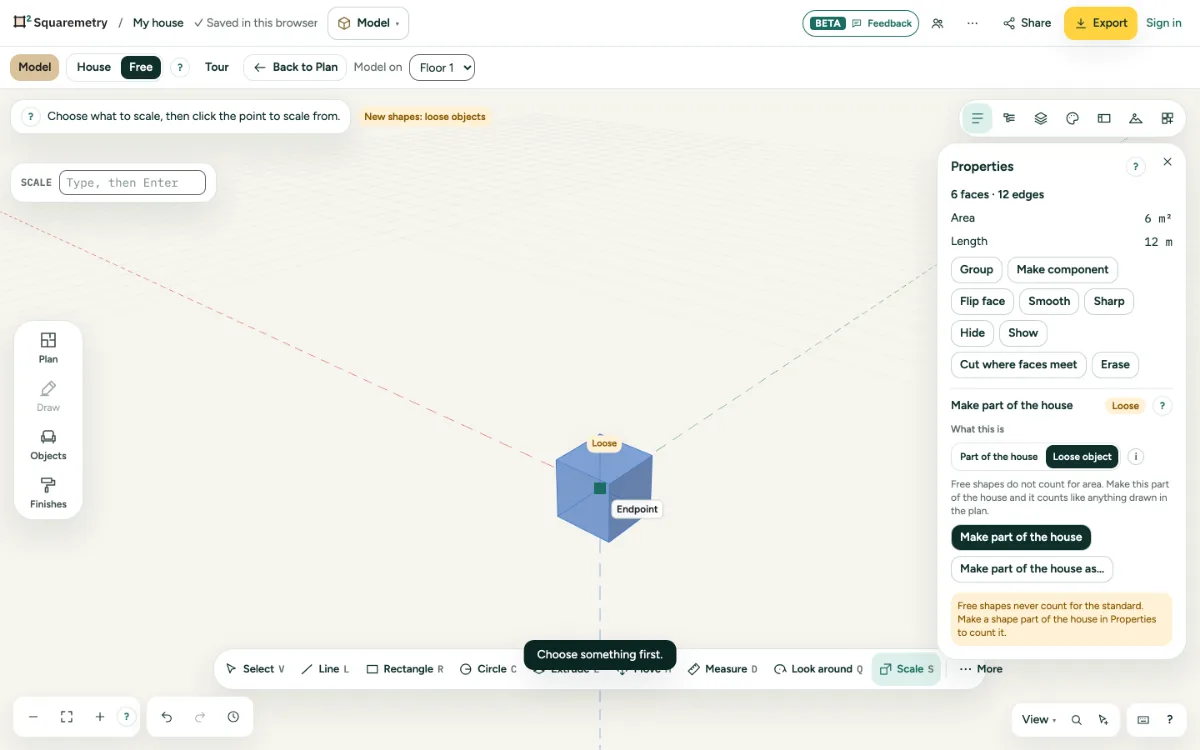The height and width of the screenshot is (750, 1200).
Task: Open the View dropdown menu
Action: pos(1039,719)
